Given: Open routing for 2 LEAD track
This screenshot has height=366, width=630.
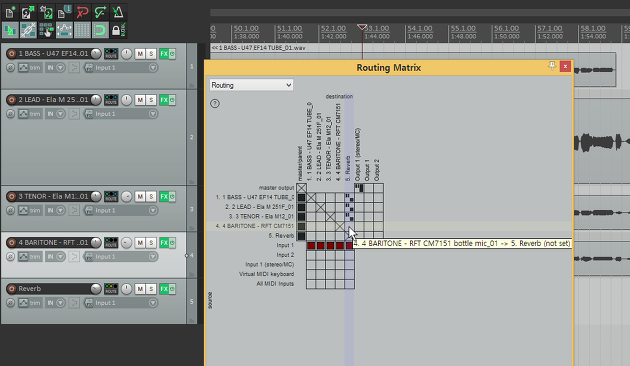Looking at the screenshot, I should click(x=111, y=100).
